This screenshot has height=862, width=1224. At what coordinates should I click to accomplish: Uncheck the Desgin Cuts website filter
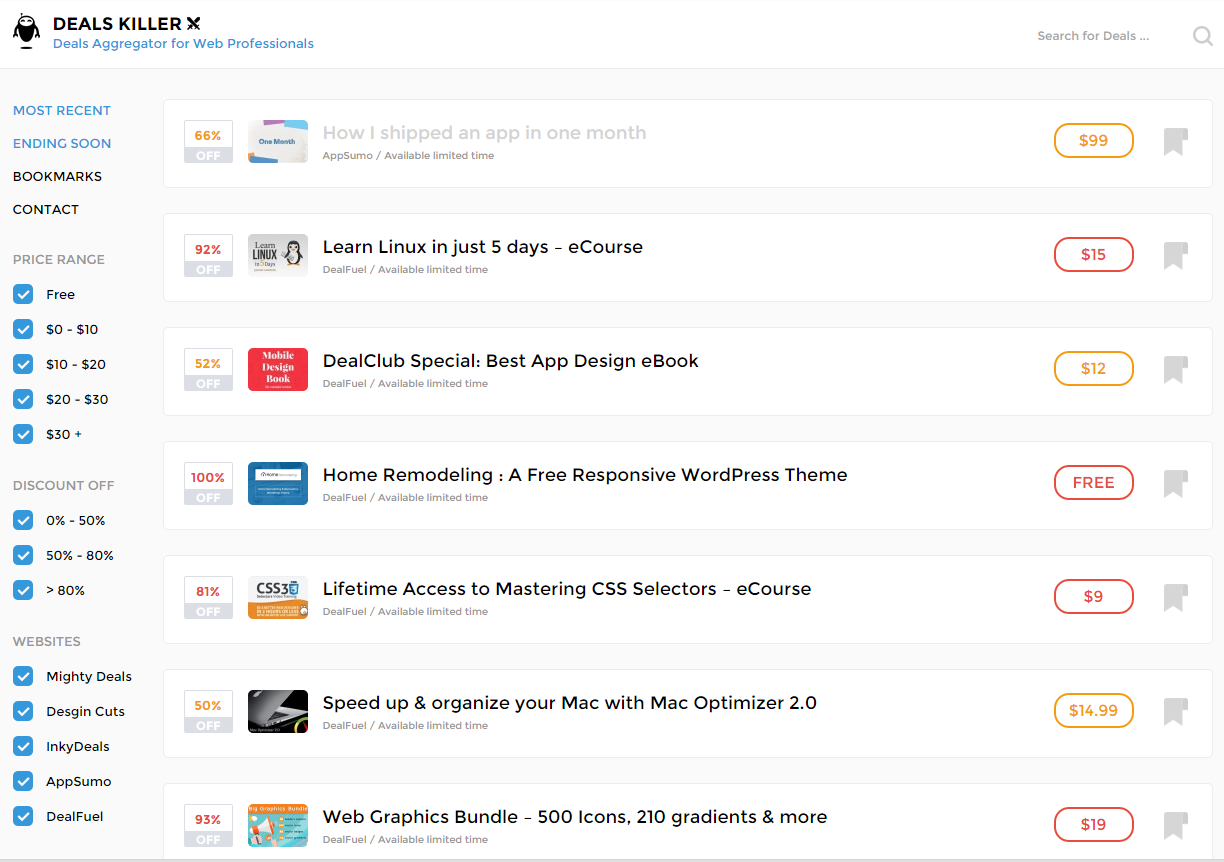(23, 711)
